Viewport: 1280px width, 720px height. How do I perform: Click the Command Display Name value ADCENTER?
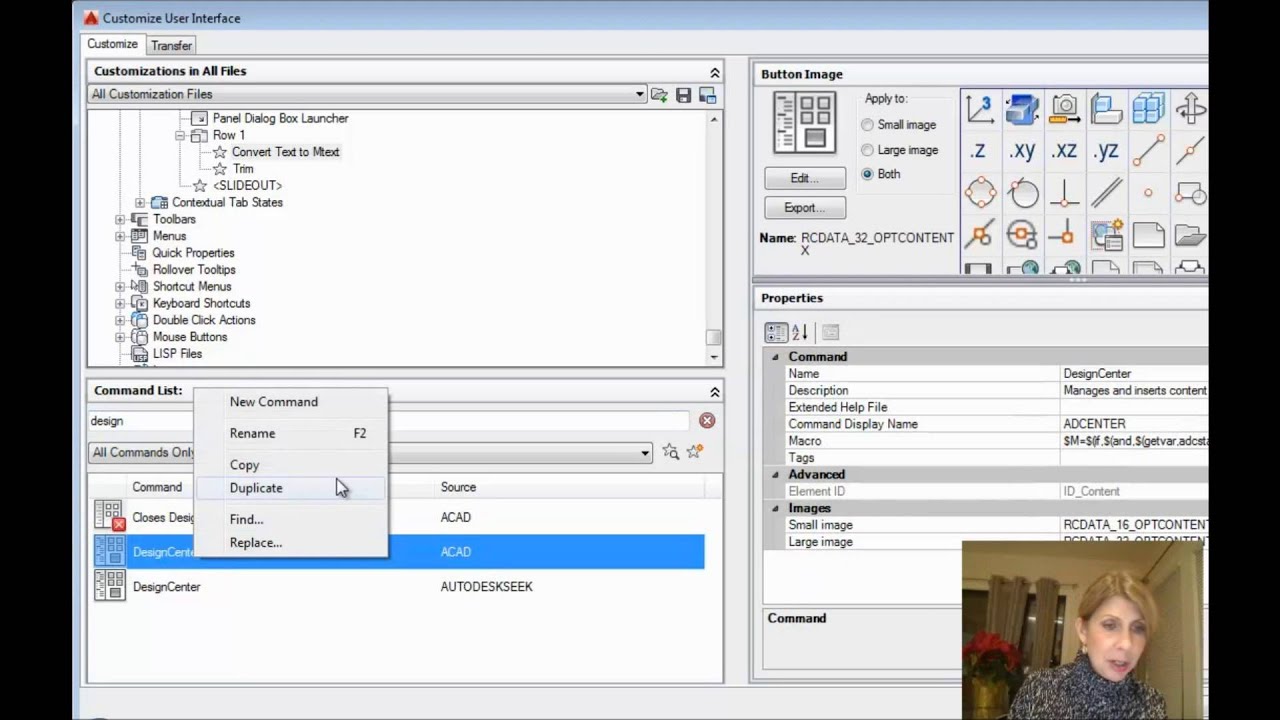[x=1134, y=424]
